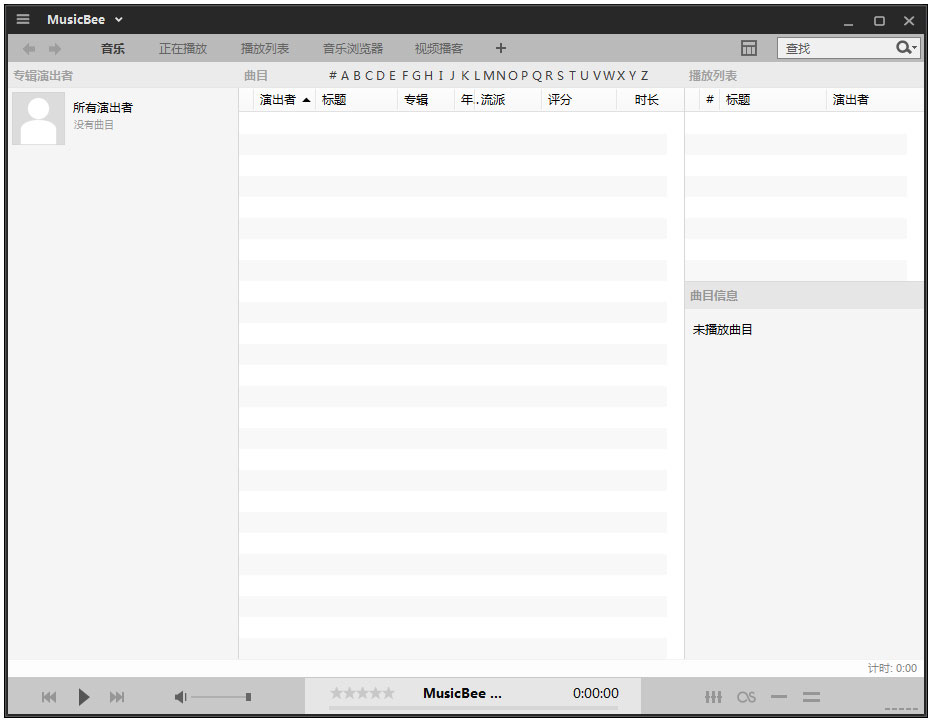Open the panel layout icon beside the search box
This screenshot has width=931, height=721.
click(749, 47)
